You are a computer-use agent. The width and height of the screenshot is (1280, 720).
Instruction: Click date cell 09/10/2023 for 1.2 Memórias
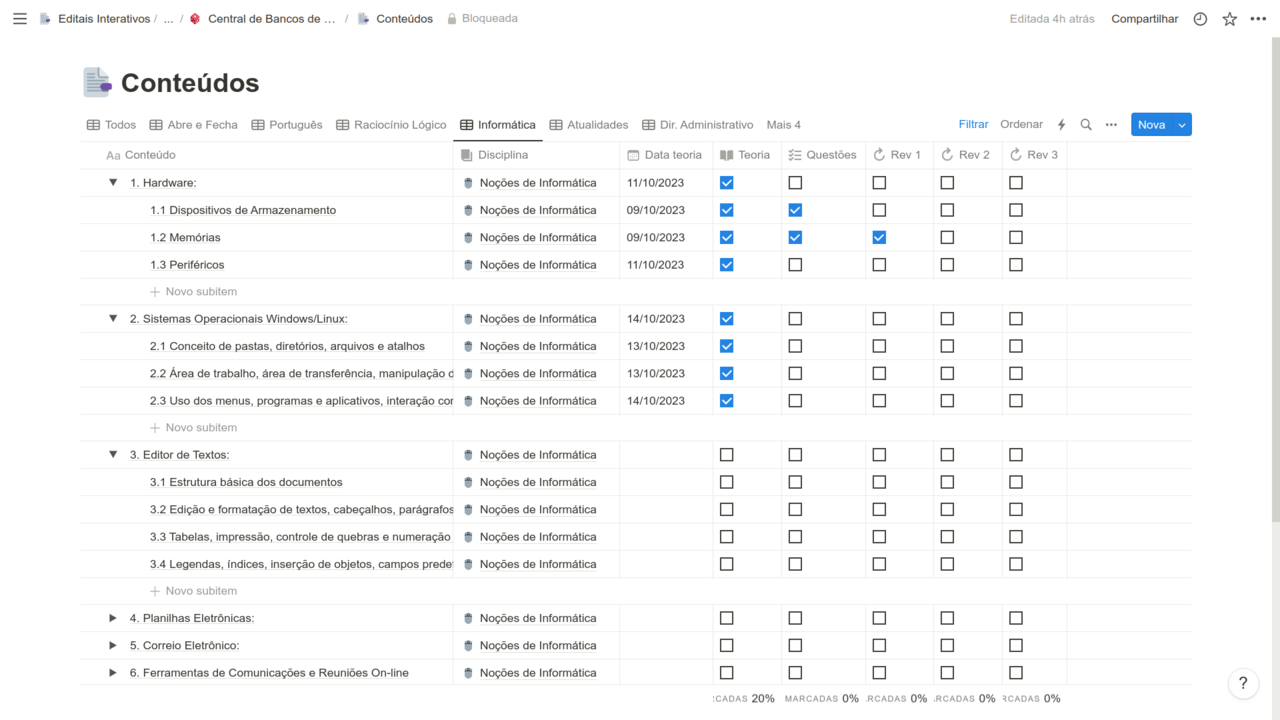666,238
